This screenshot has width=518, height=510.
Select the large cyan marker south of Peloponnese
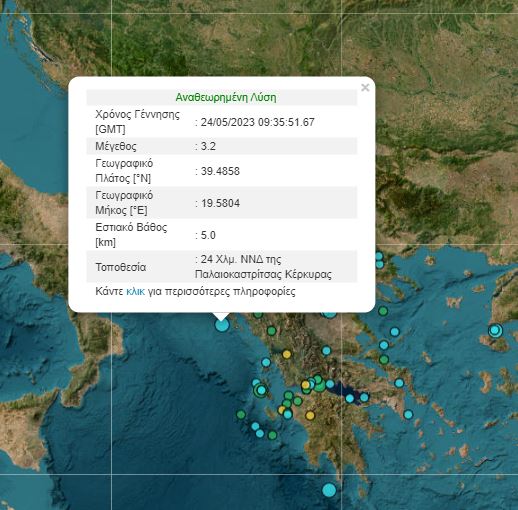[329, 490]
